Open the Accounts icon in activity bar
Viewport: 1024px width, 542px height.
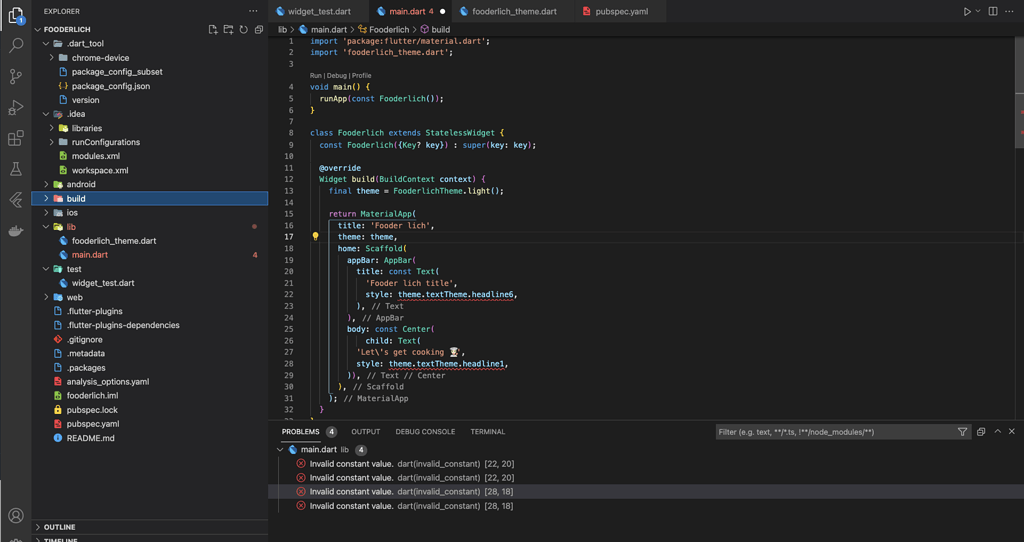click(x=16, y=516)
